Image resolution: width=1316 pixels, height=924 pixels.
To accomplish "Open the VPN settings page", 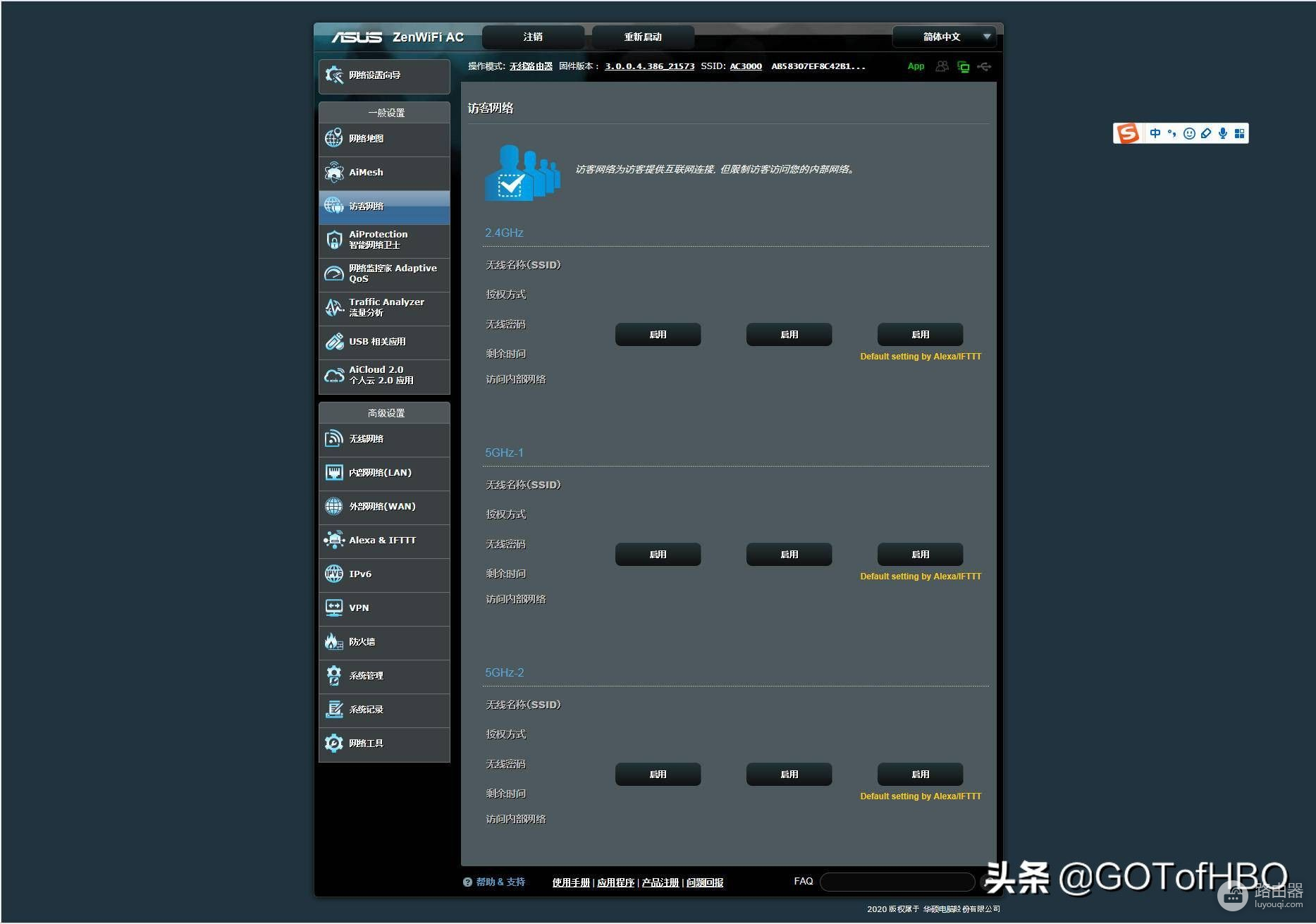I will coord(384,608).
